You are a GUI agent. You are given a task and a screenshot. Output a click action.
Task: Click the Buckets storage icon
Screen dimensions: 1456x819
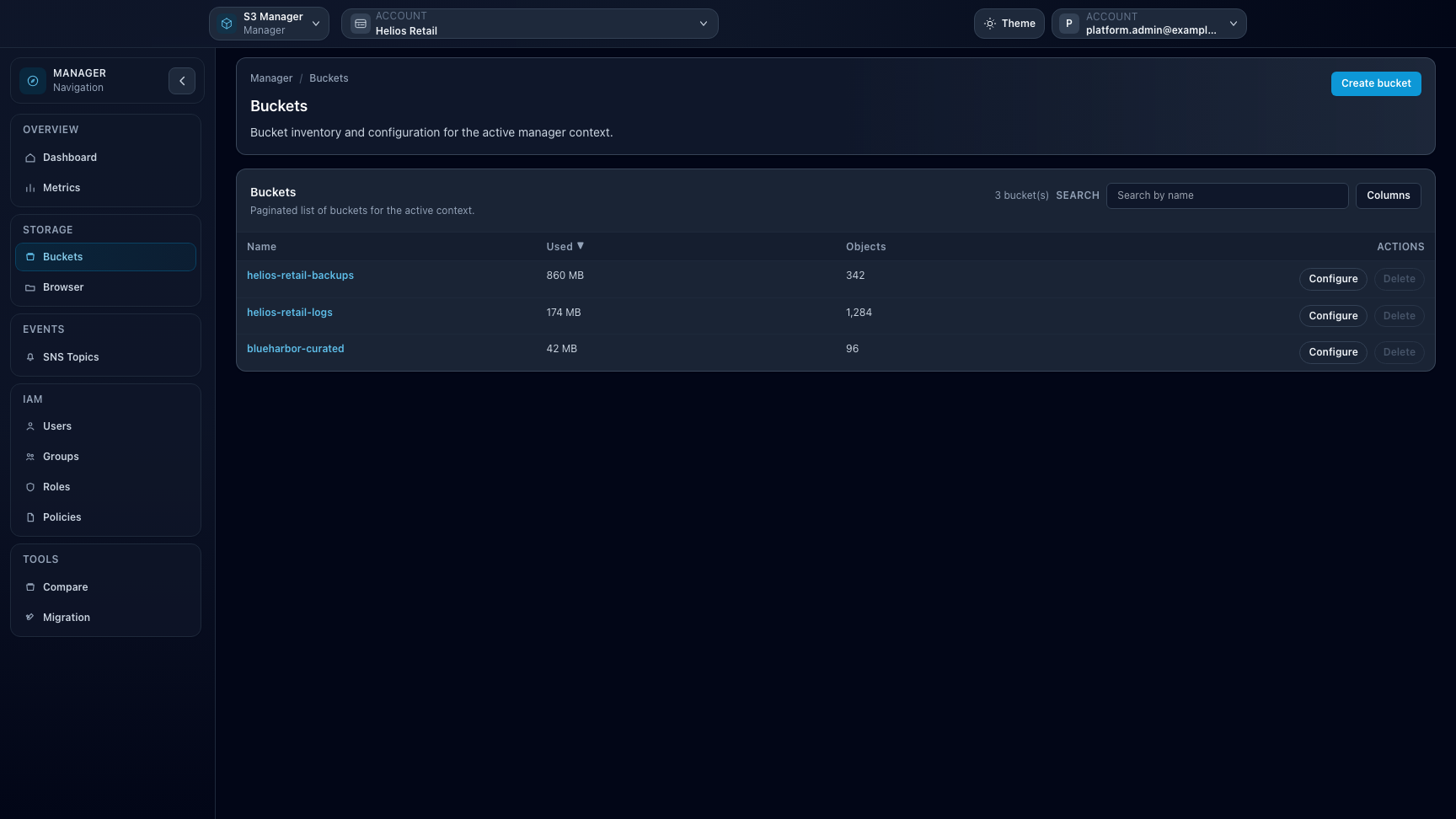[30, 257]
